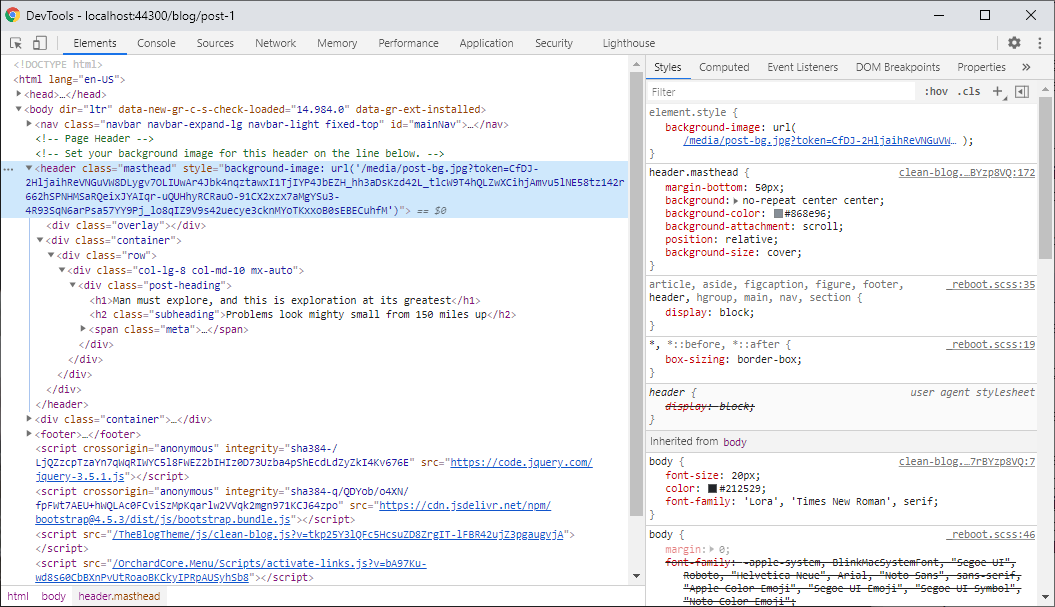Click the Chrome icon in the title bar

[x=13, y=15]
